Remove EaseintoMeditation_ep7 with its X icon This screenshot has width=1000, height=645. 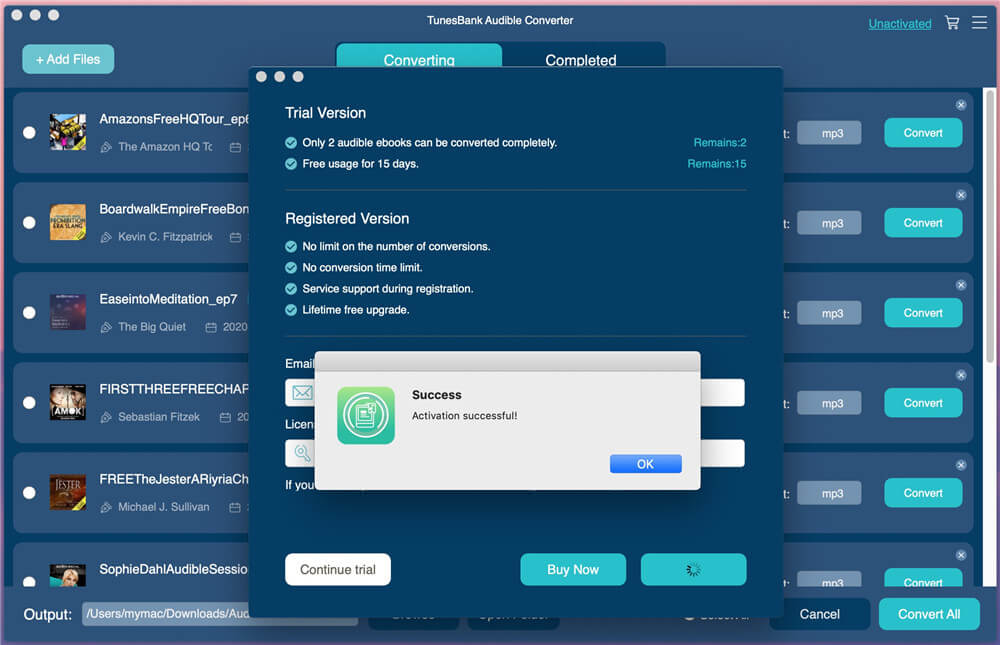click(961, 285)
